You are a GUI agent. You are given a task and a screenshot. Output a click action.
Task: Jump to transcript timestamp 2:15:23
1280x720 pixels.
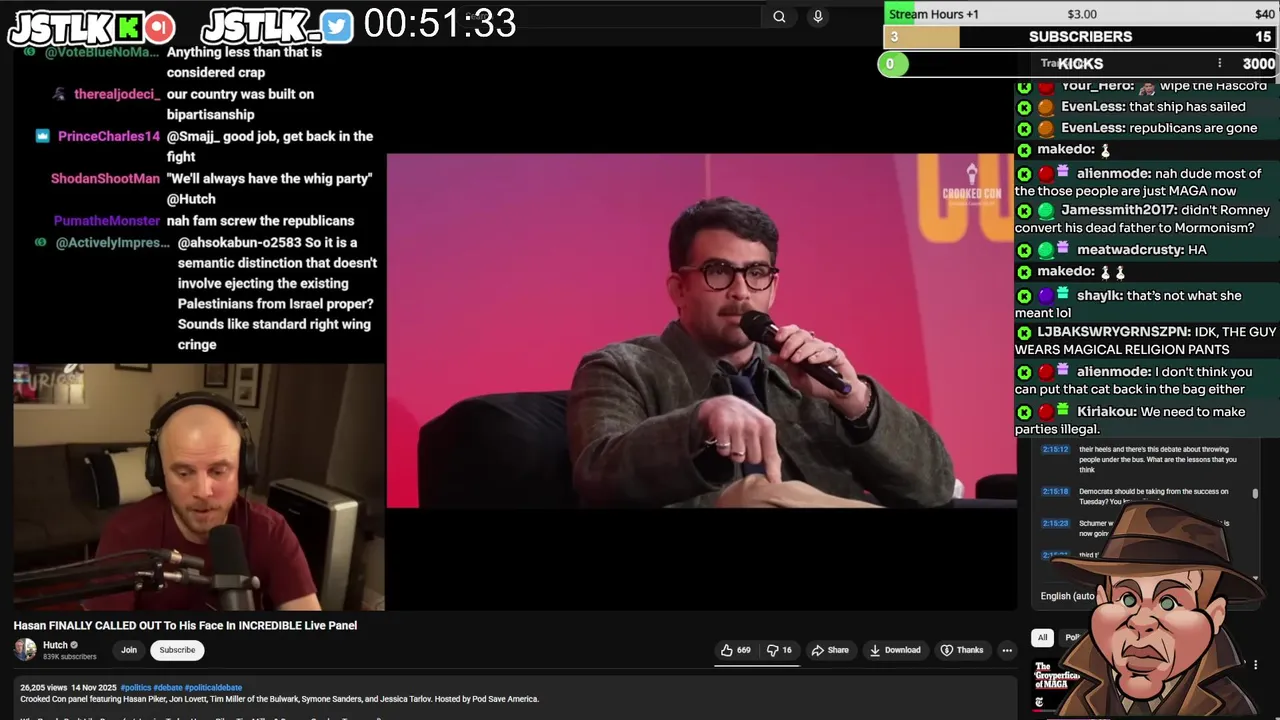(1055, 523)
